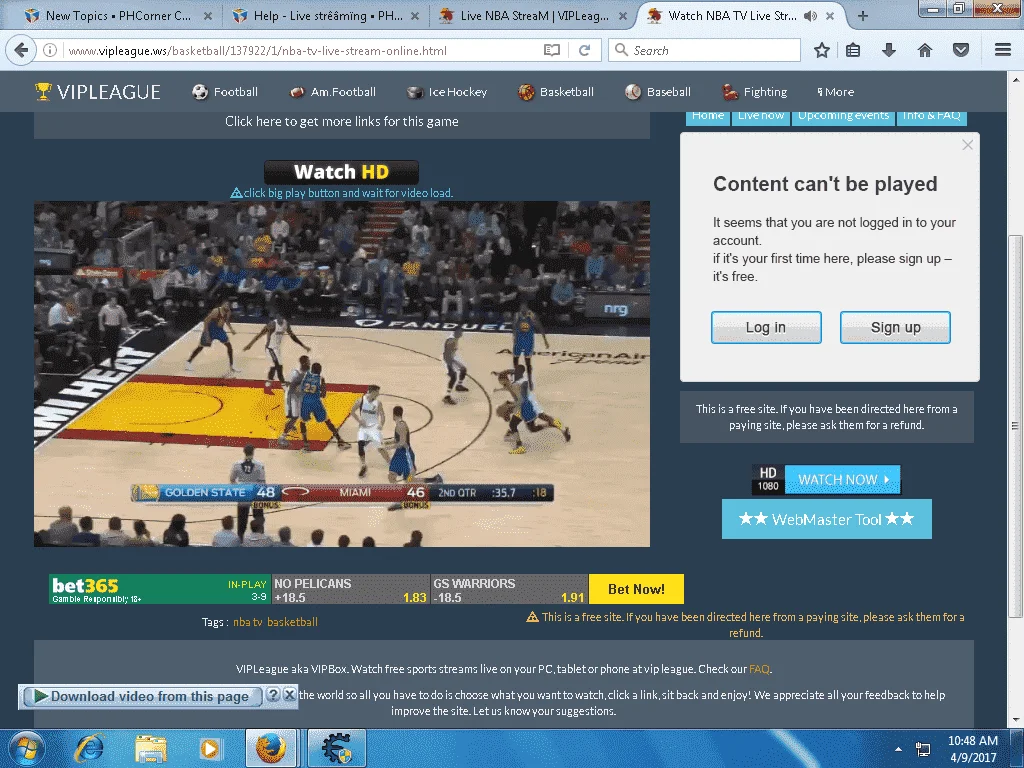Open the WebMaster Tool button
Image resolution: width=1024 pixels, height=768 pixels.
click(826, 519)
